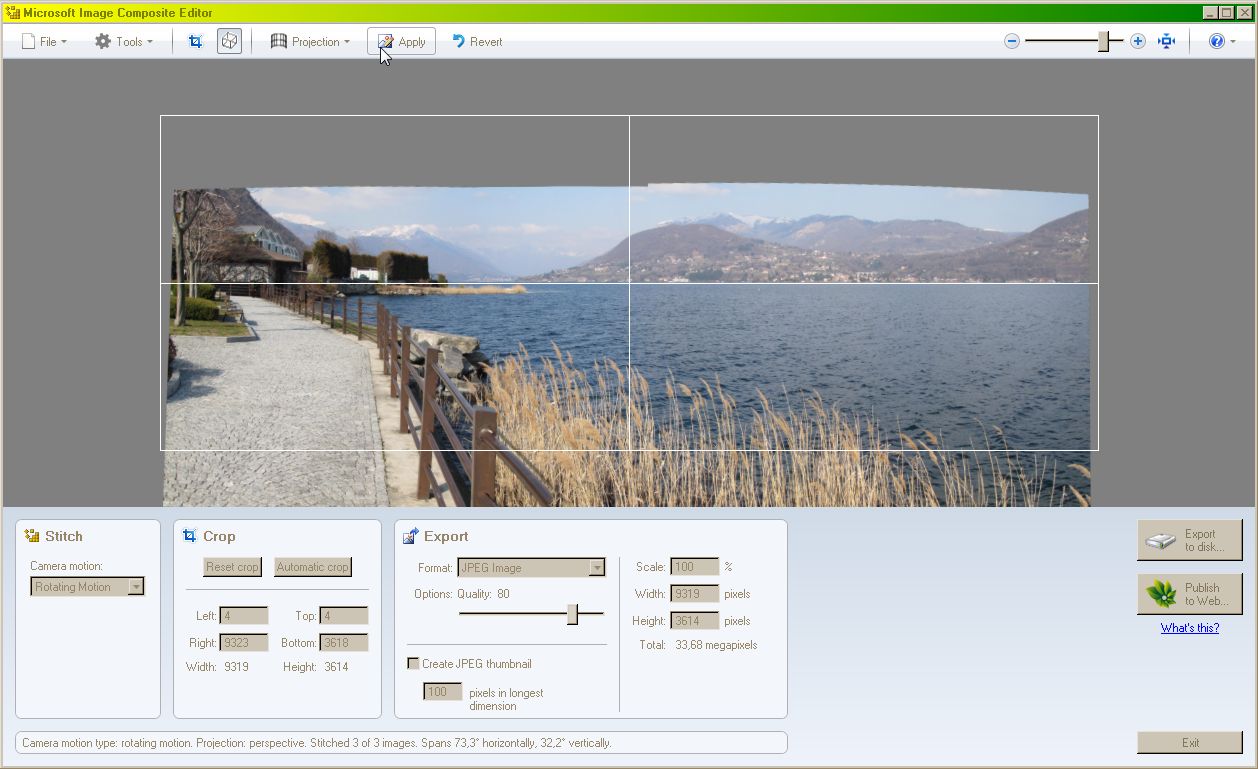Click the application icon in title bar
The height and width of the screenshot is (769, 1258).
12,13
